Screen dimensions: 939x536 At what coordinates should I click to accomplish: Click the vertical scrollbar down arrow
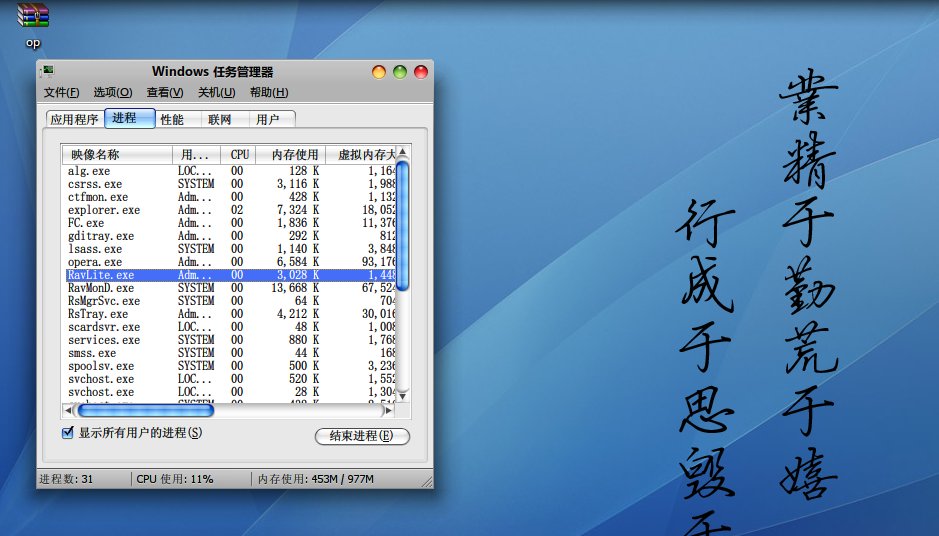point(403,396)
